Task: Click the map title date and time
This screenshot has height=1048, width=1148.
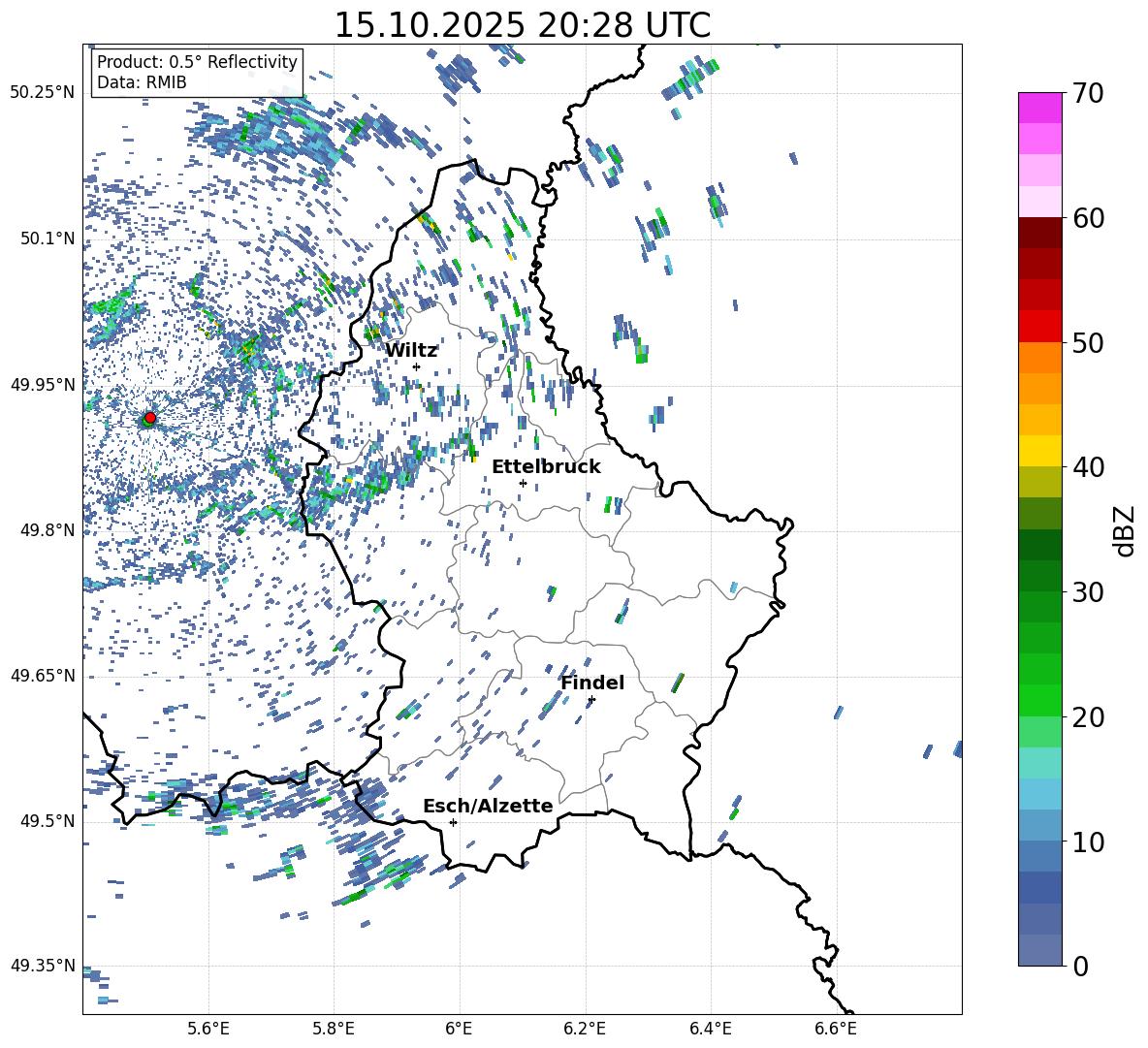Action: (522, 25)
